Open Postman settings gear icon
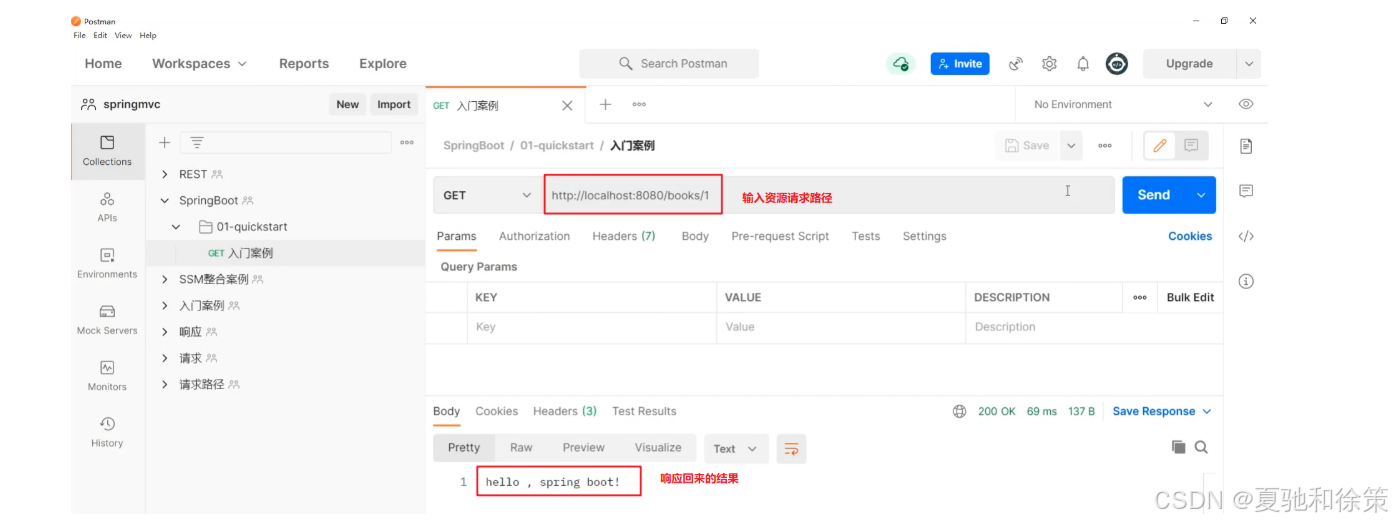Screen dimensions: 1392x523 tap(1049, 64)
